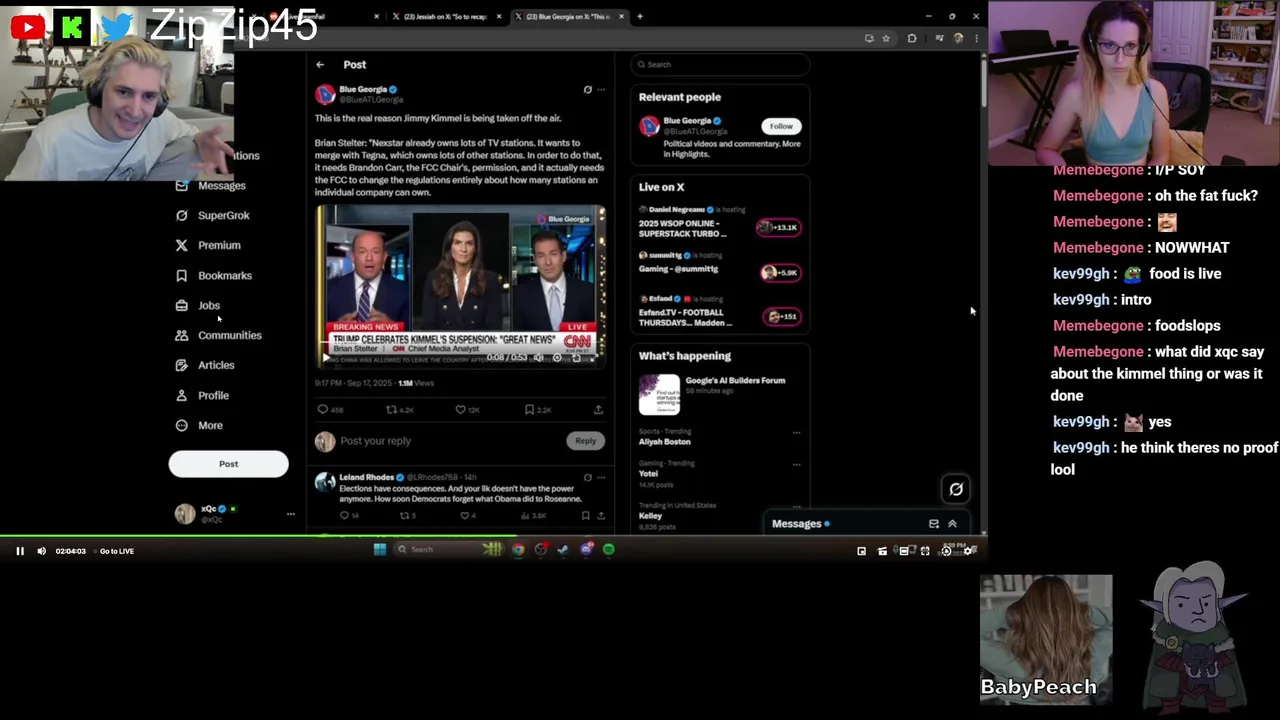Open Messages in the X sidebar
1280x720 pixels.
click(211, 186)
